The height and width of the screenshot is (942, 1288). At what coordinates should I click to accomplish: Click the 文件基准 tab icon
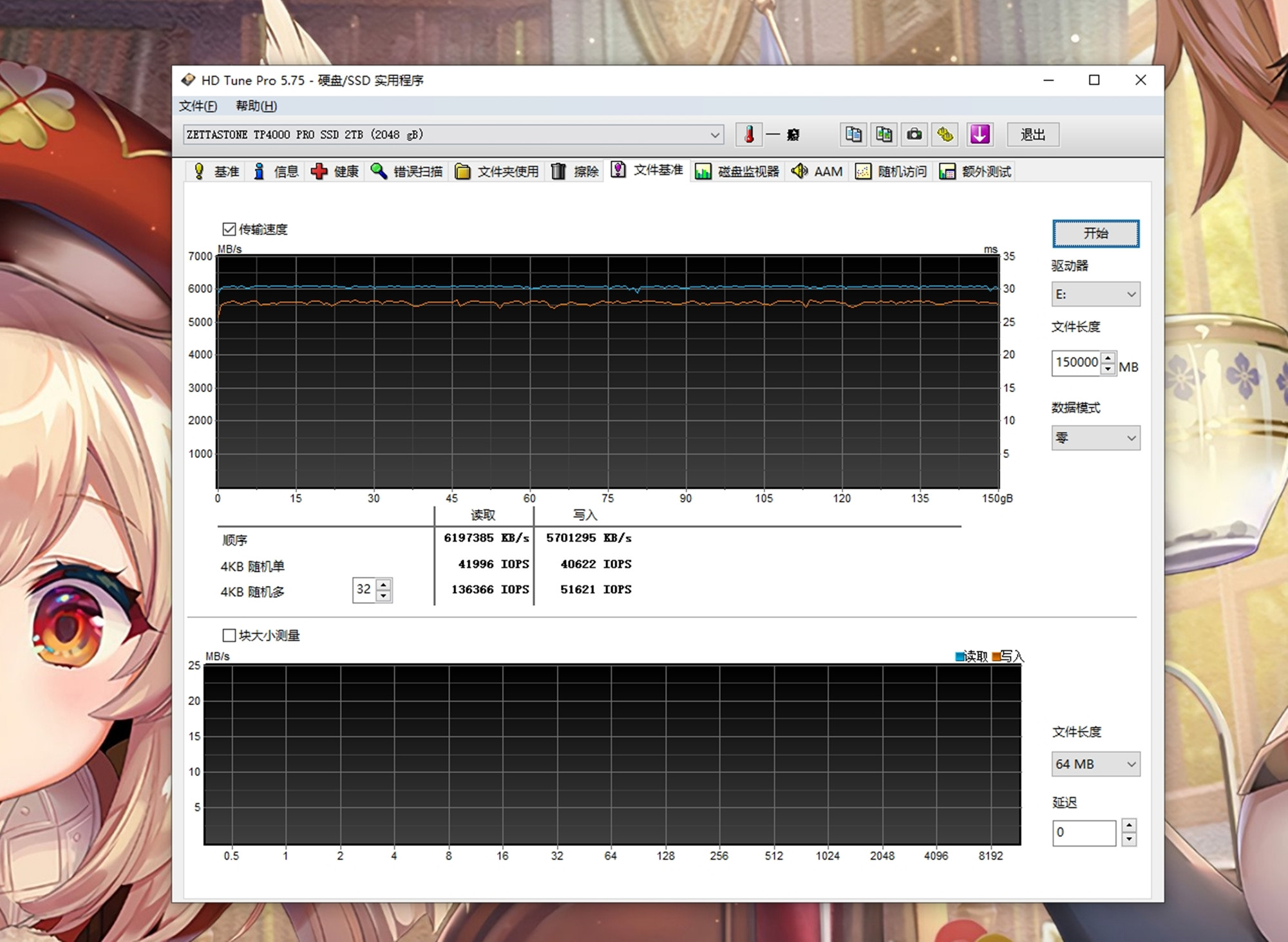pos(618,169)
